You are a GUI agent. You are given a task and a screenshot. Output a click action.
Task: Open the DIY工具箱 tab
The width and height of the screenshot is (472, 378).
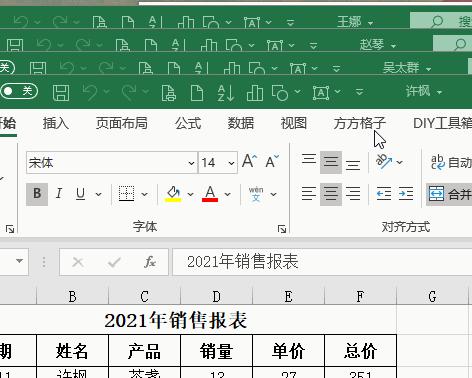pyautogui.click(x=442, y=123)
